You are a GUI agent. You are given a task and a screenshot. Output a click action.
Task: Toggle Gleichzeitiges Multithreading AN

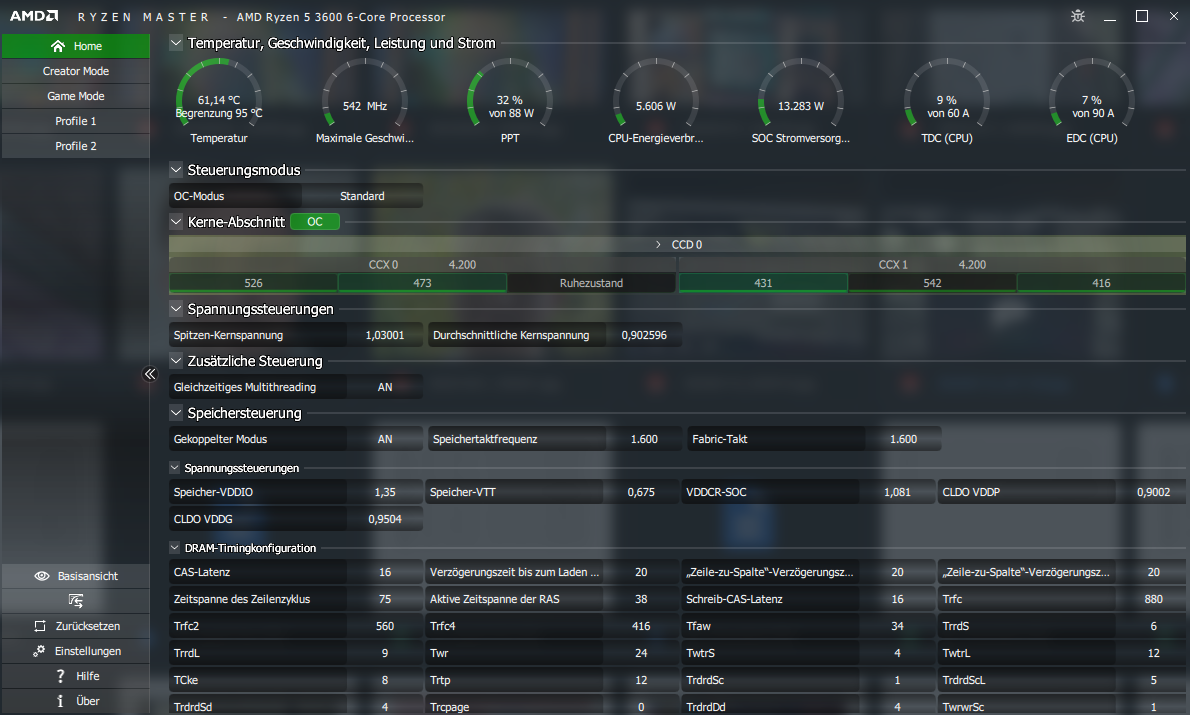coord(385,388)
